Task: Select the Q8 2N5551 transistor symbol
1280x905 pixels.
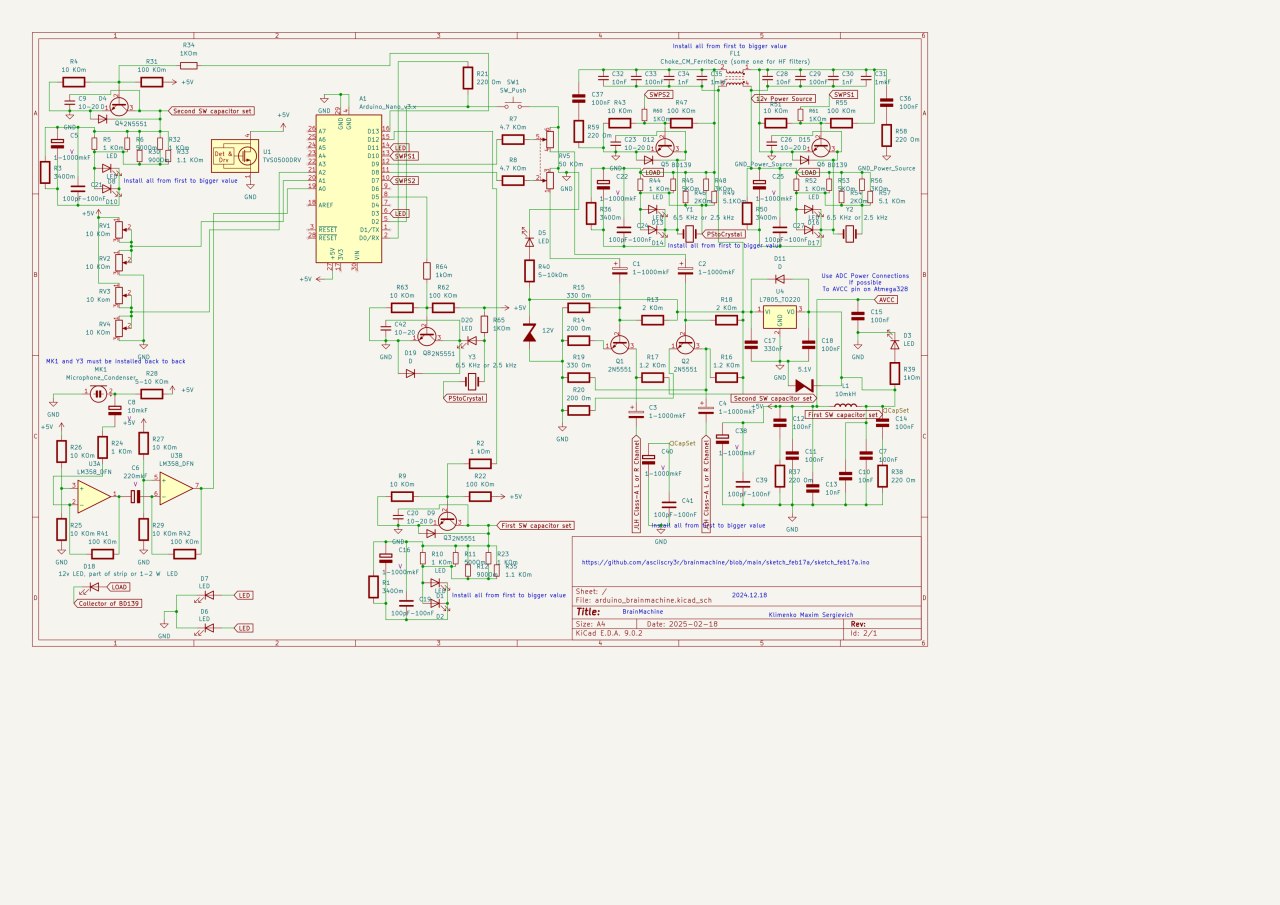Action: (x=427, y=337)
